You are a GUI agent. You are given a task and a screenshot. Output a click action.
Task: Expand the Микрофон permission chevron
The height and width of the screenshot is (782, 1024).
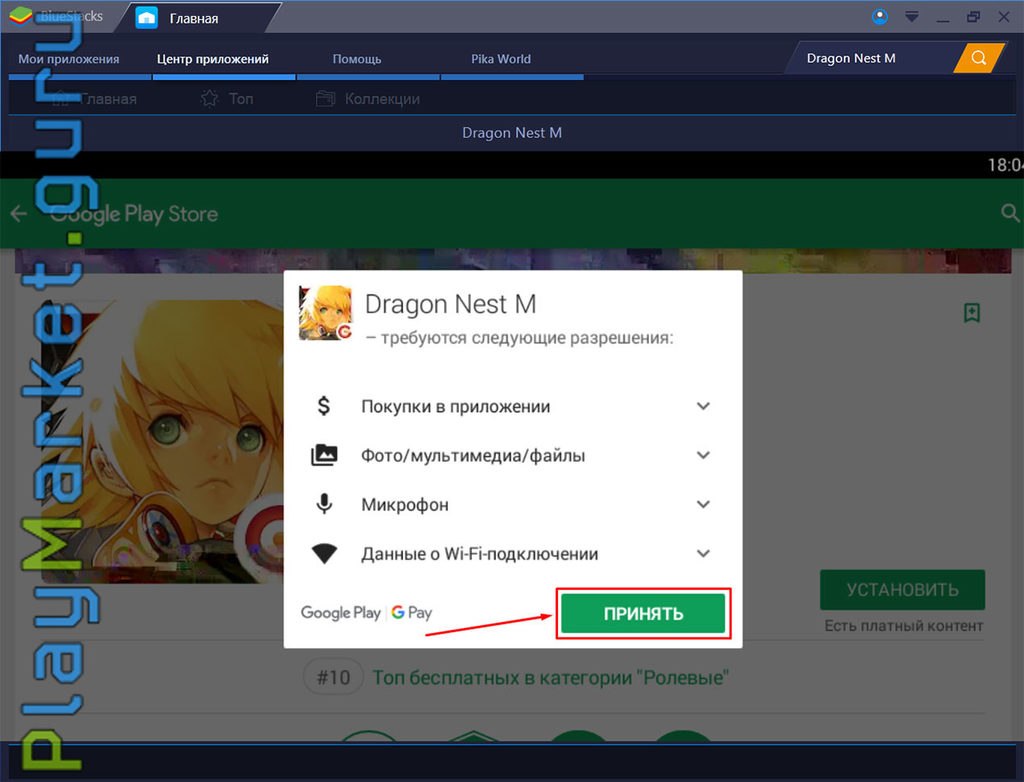703,504
